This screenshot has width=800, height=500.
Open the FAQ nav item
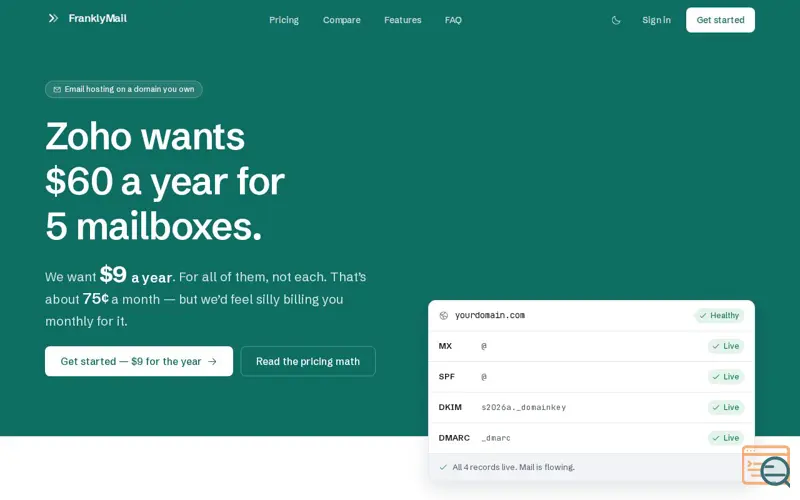[453, 20]
